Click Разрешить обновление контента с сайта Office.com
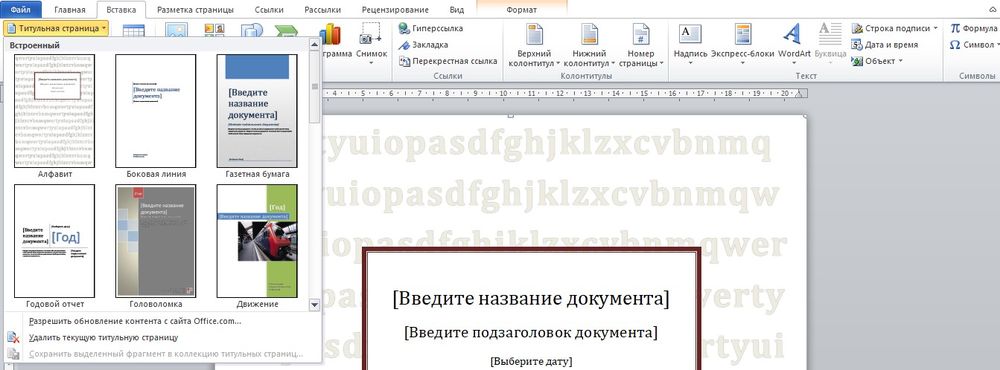The image size is (1000, 370). point(135,321)
